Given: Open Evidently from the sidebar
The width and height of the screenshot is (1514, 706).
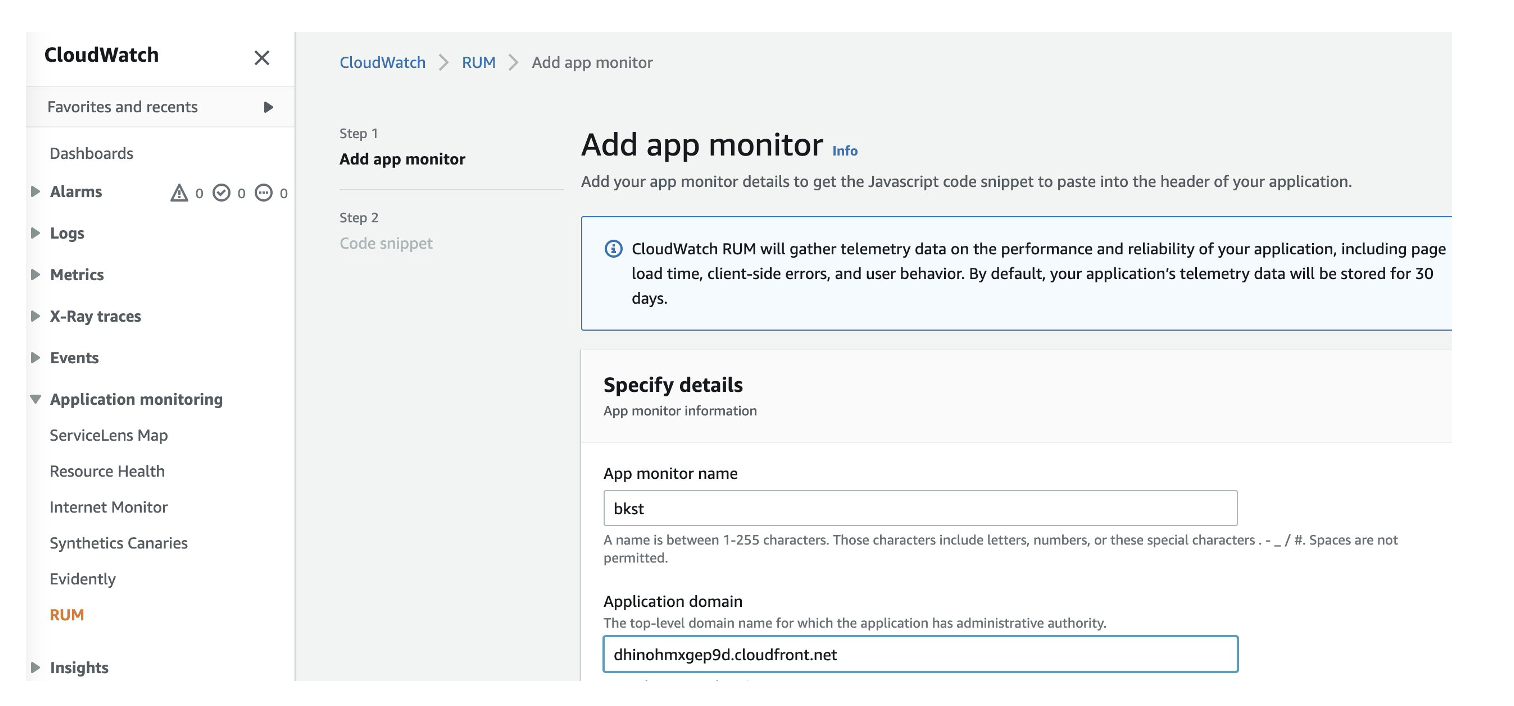Looking at the screenshot, I should (83, 578).
